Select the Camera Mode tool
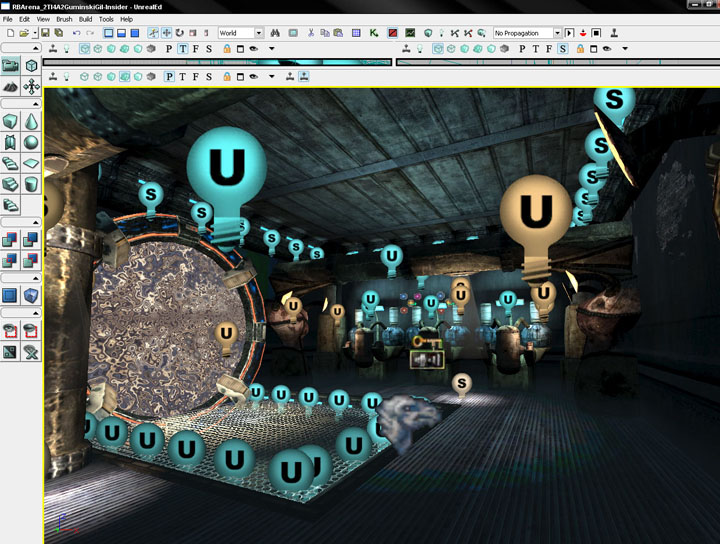 click(x=10, y=65)
